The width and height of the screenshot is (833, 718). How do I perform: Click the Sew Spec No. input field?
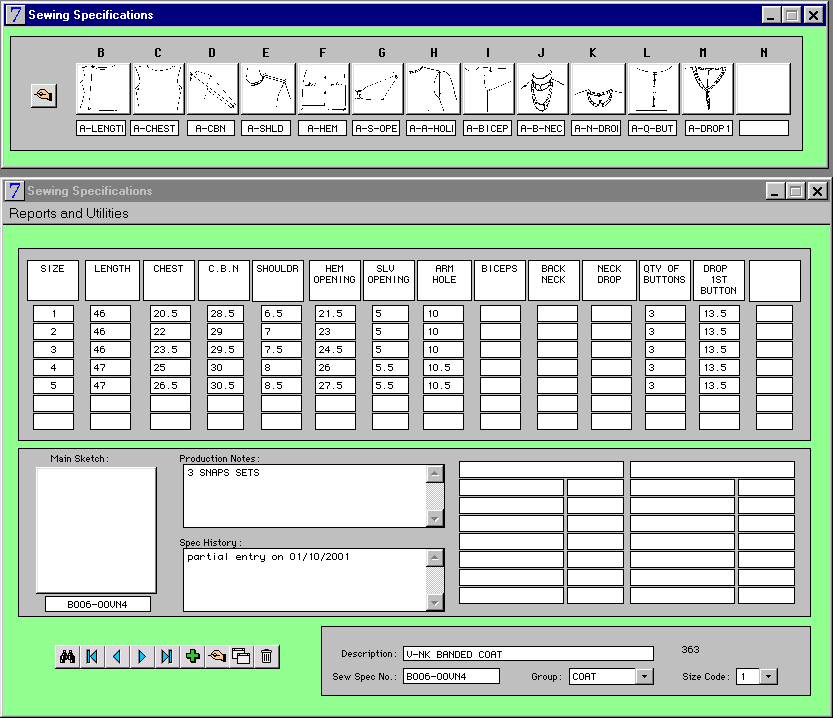[451, 677]
